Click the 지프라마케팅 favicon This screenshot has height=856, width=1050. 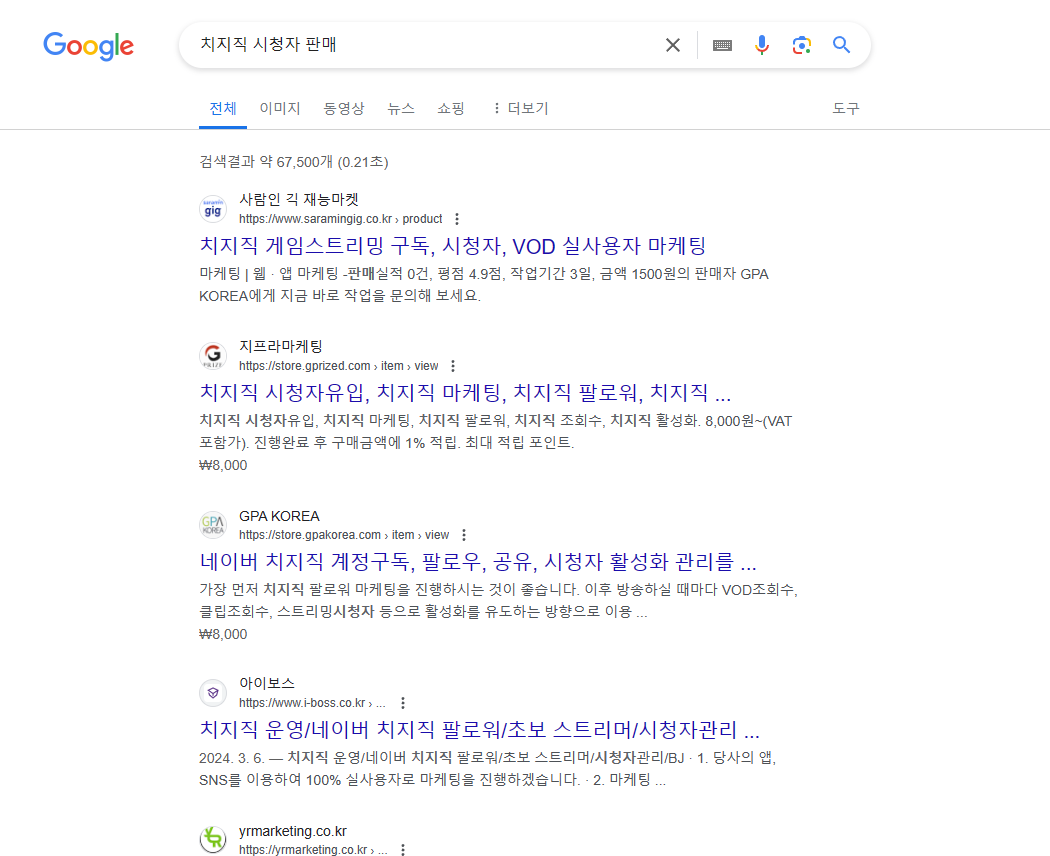click(x=213, y=356)
